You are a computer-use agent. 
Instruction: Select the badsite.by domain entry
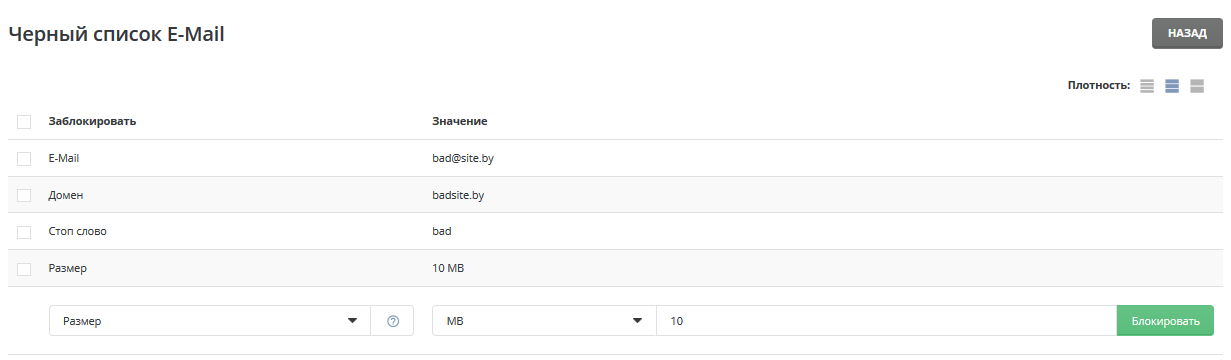(458, 195)
